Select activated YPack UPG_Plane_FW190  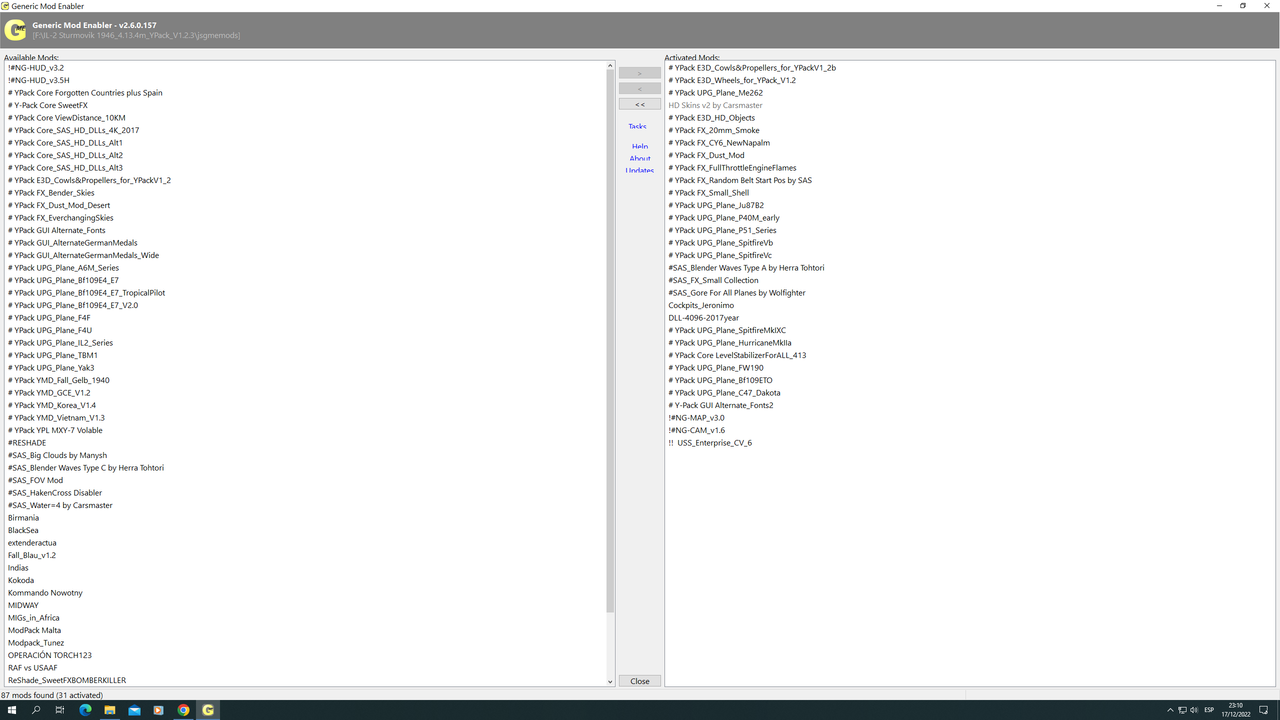point(716,368)
